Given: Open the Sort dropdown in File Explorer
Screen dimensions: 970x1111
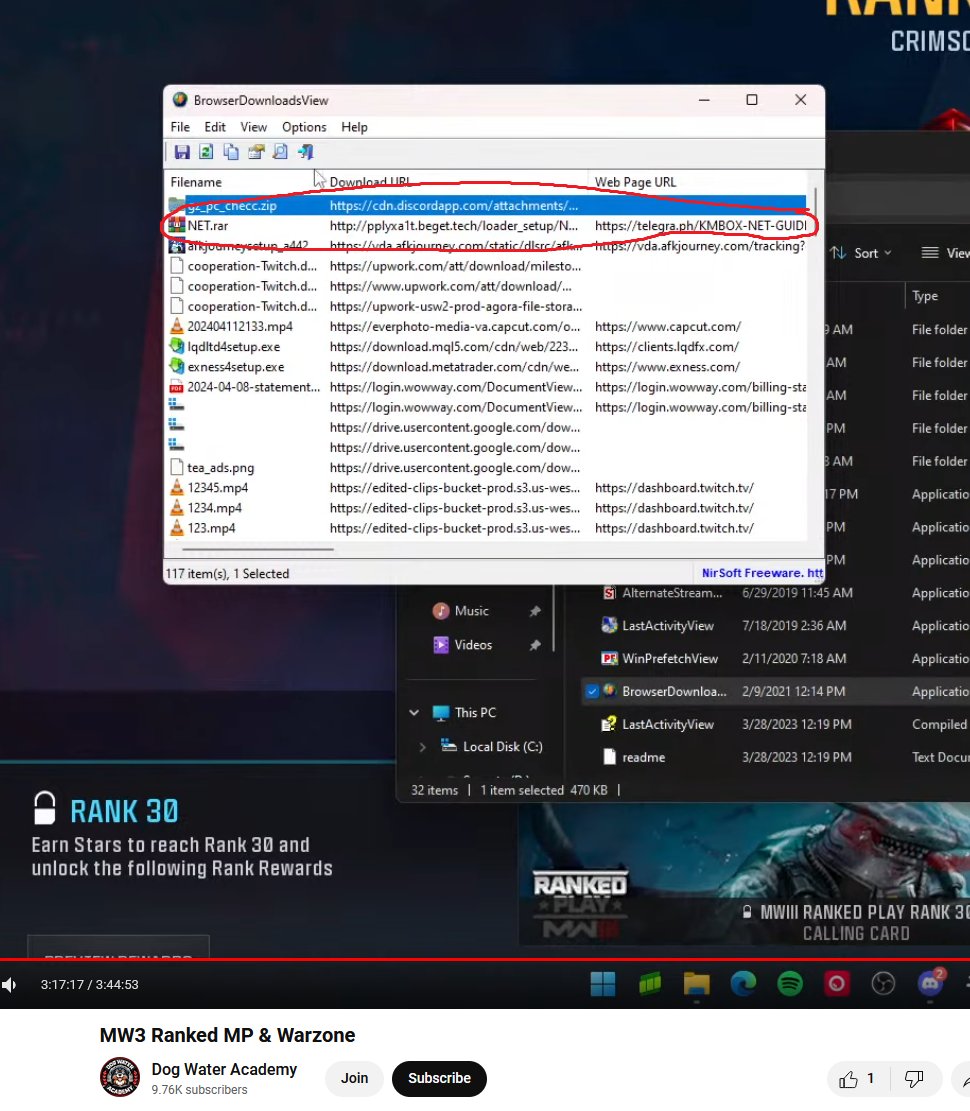Looking at the screenshot, I should click(x=862, y=253).
